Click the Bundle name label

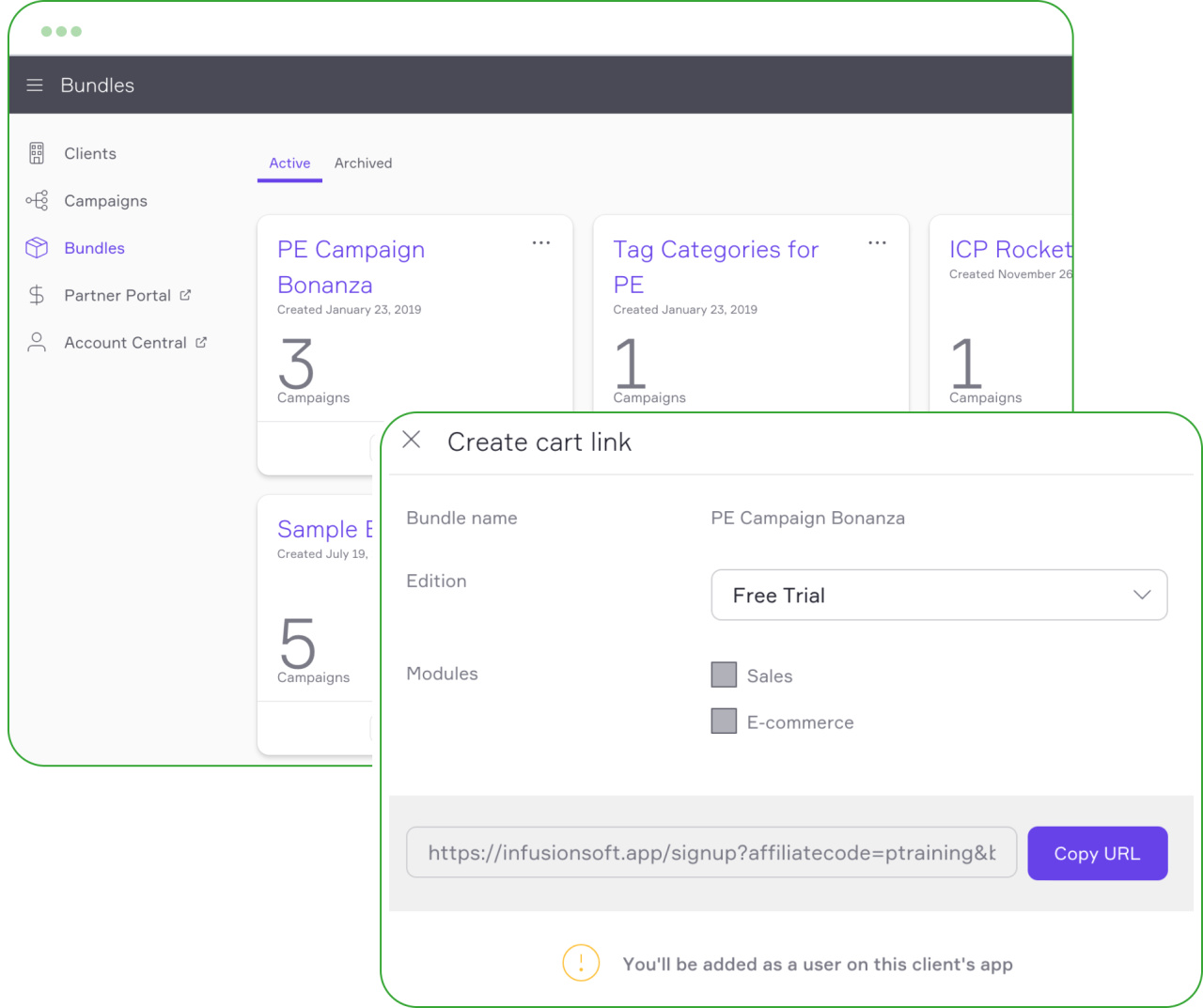(461, 518)
